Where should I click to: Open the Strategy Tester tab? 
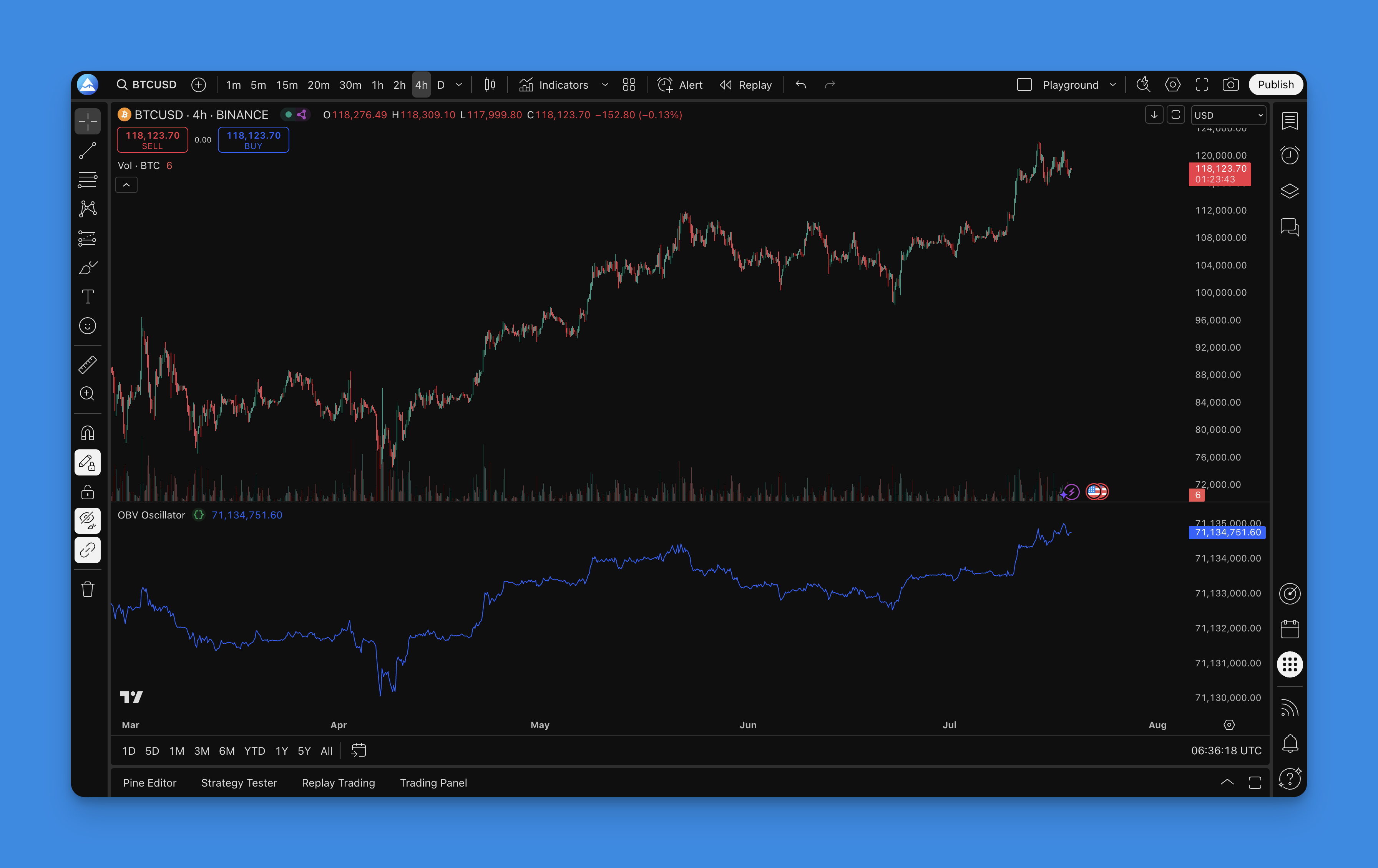click(239, 783)
